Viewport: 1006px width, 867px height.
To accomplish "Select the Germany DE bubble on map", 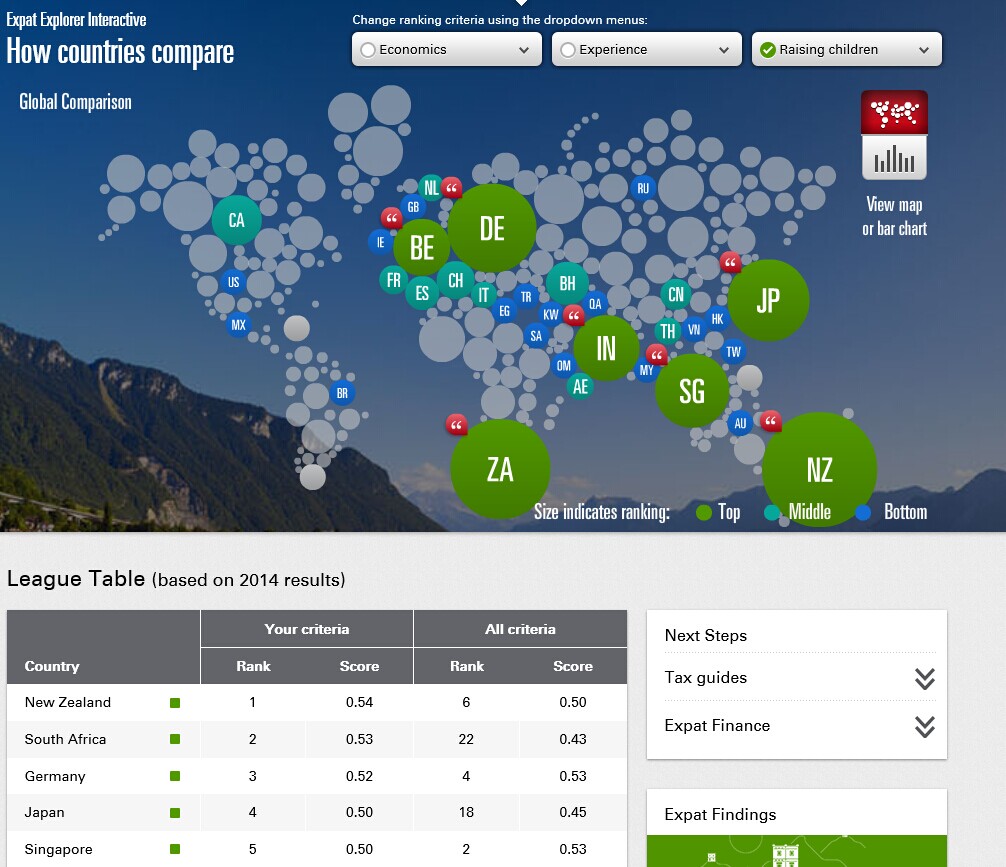I will (x=491, y=228).
